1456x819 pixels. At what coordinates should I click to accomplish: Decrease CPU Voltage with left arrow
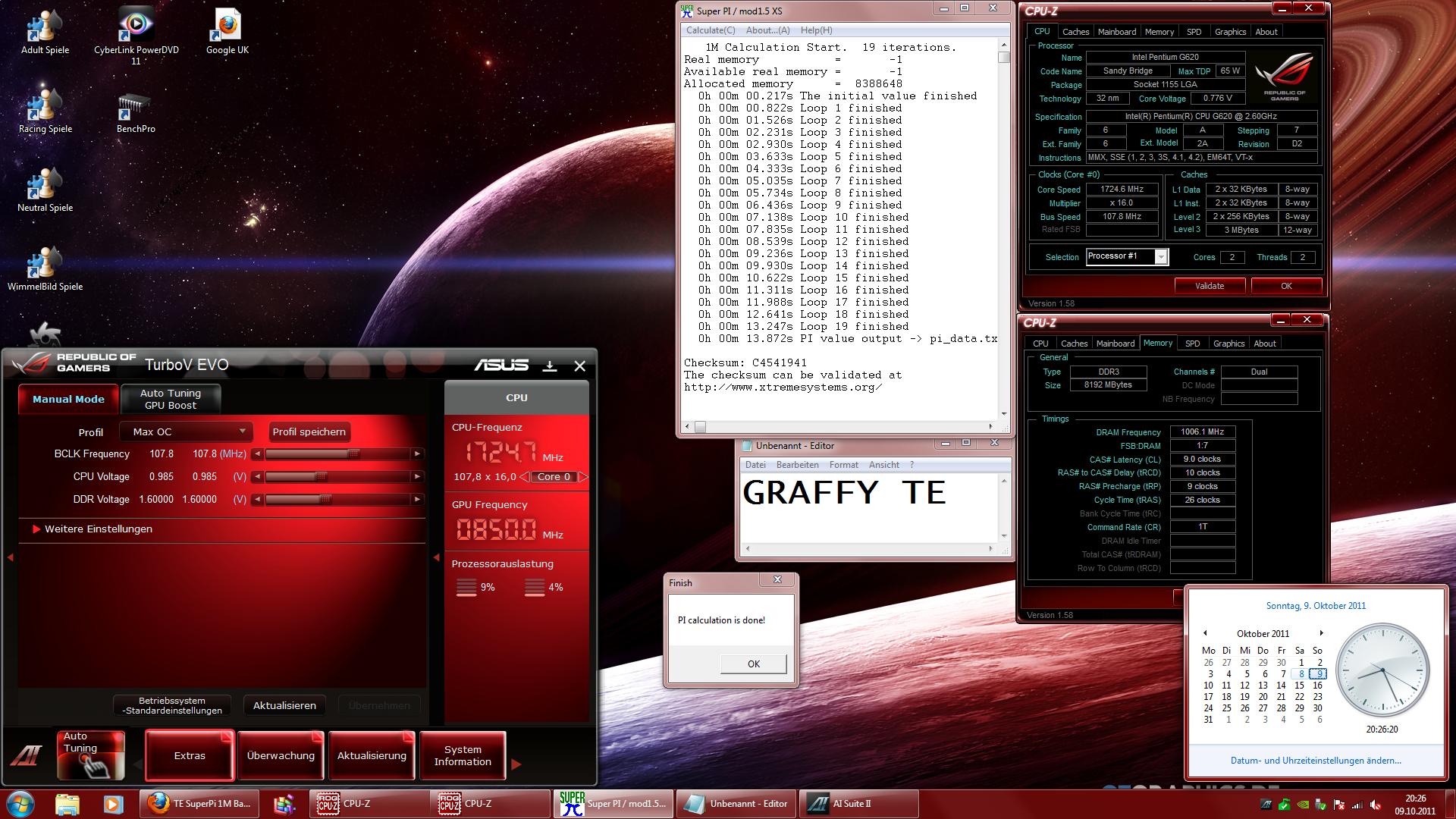click(x=258, y=477)
